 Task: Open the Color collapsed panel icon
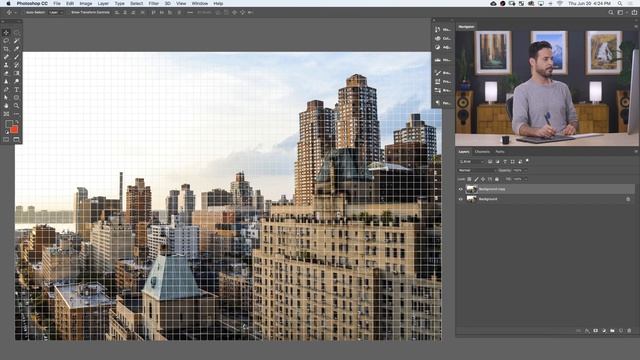[438, 38]
